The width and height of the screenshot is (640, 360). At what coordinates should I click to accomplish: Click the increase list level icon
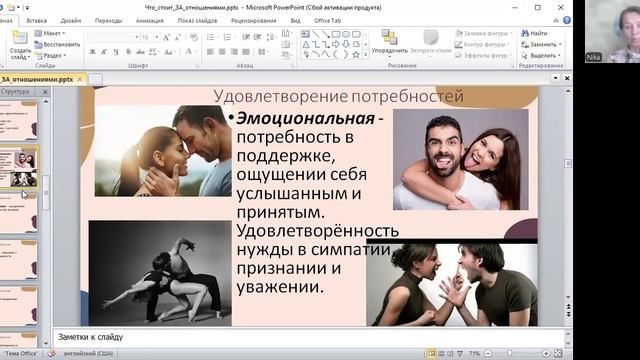[x=257, y=37]
